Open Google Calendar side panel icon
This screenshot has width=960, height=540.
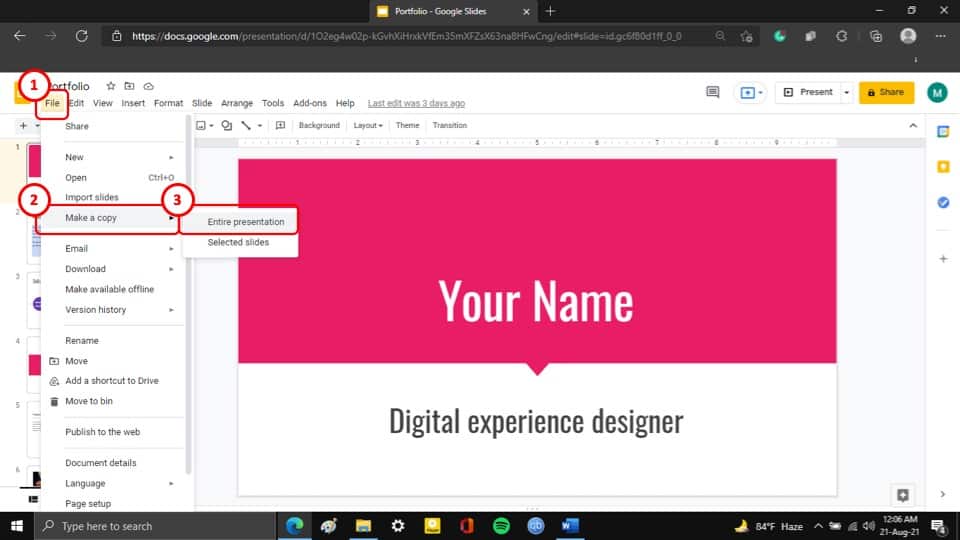pos(943,132)
